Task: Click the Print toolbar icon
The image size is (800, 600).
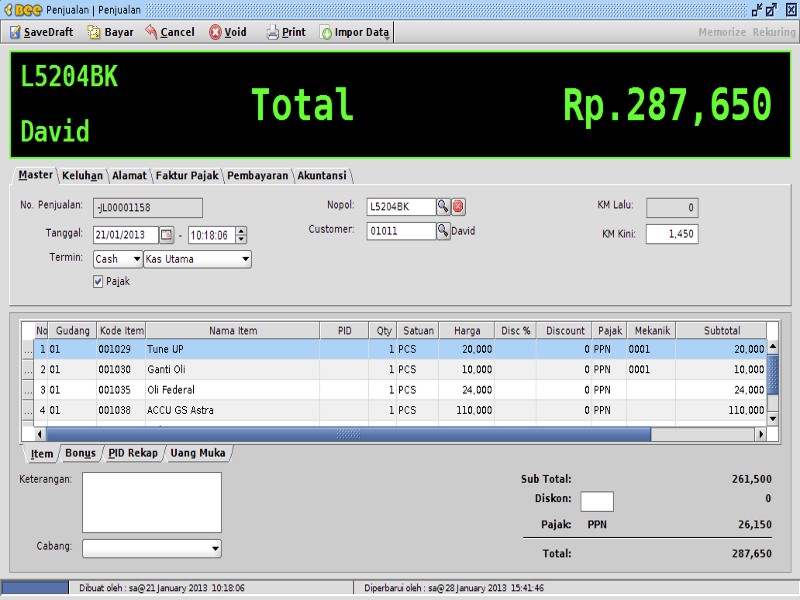Action: [273, 32]
